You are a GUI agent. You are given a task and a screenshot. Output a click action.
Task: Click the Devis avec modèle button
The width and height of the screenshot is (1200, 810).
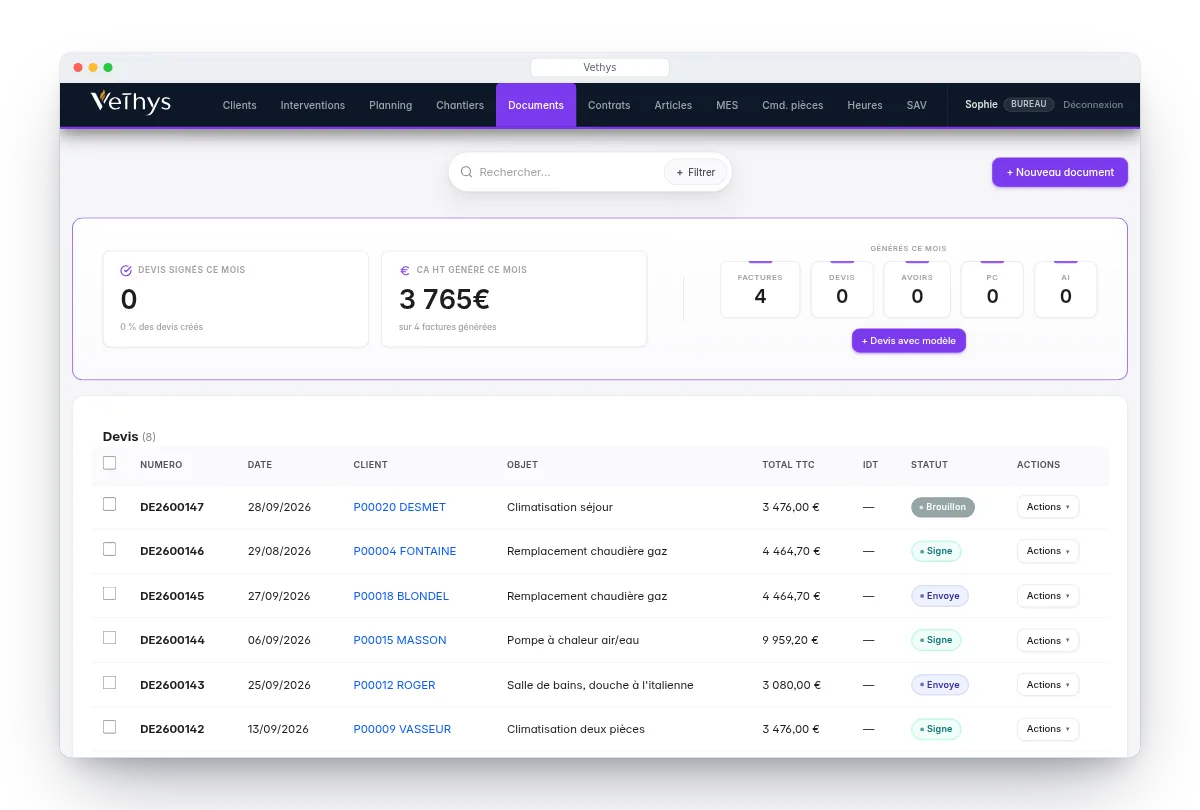(909, 341)
